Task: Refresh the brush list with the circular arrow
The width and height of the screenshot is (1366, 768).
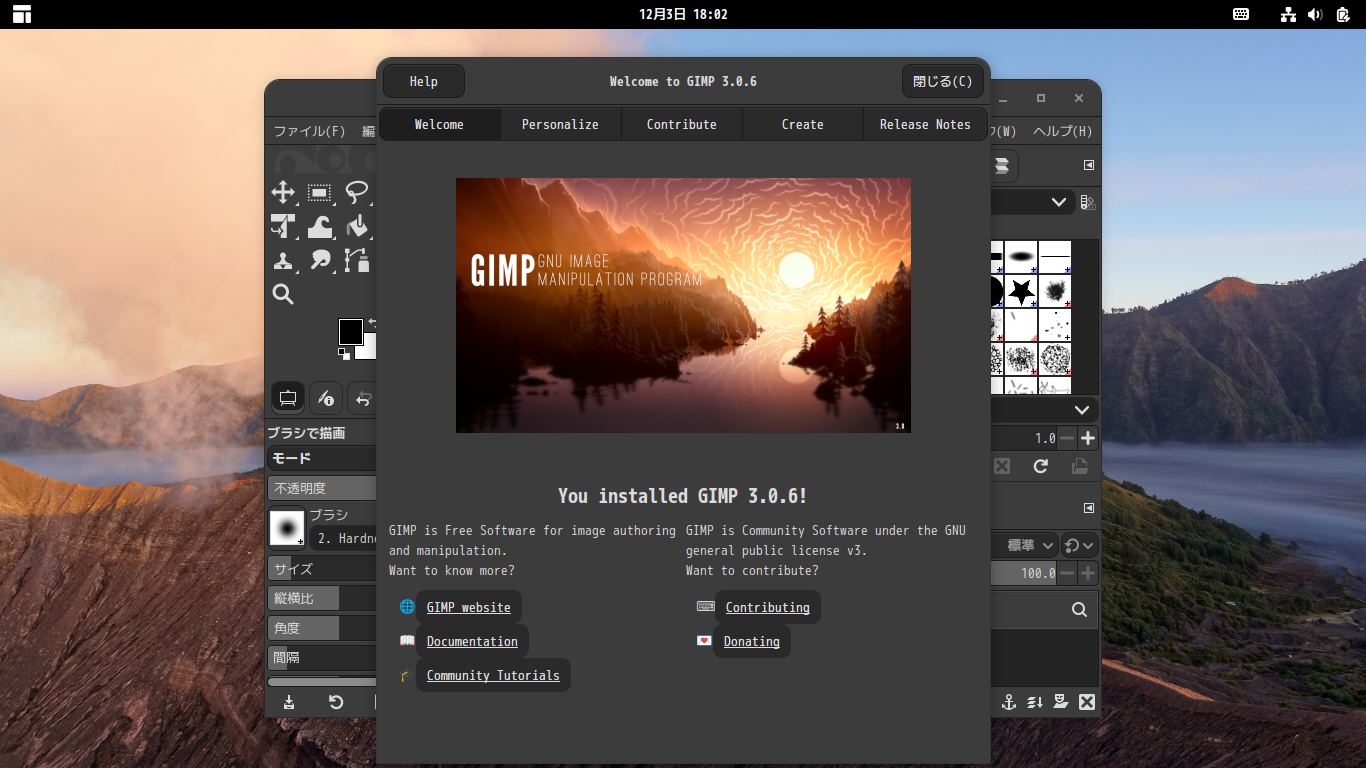Action: (1040, 466)
